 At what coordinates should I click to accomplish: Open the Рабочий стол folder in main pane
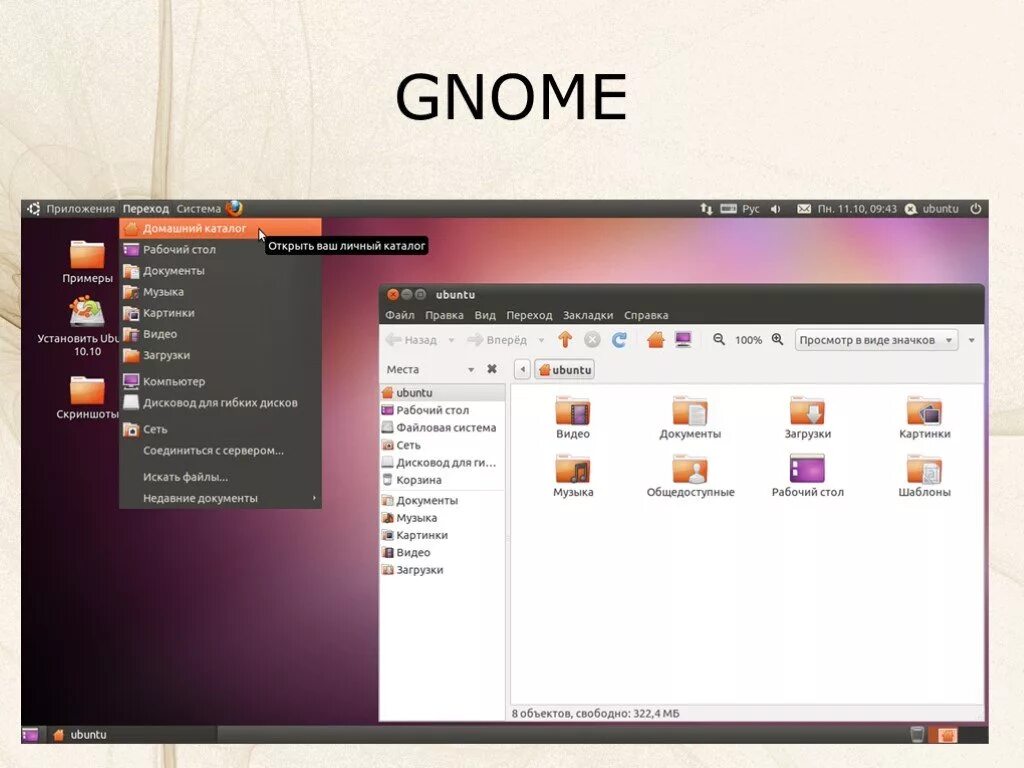coord(808,476)
